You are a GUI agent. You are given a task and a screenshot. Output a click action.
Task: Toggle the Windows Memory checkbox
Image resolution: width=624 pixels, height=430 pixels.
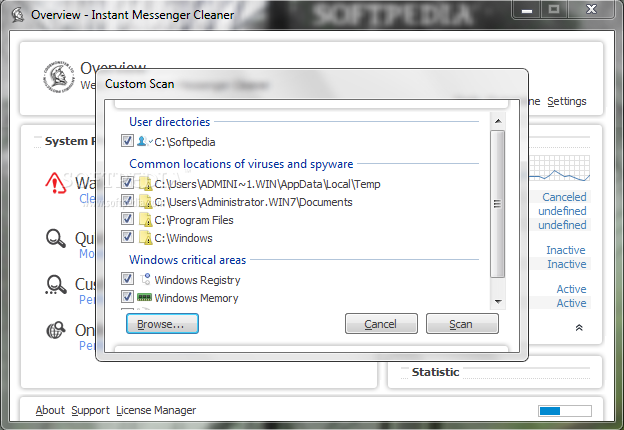(x=127, y=296)
